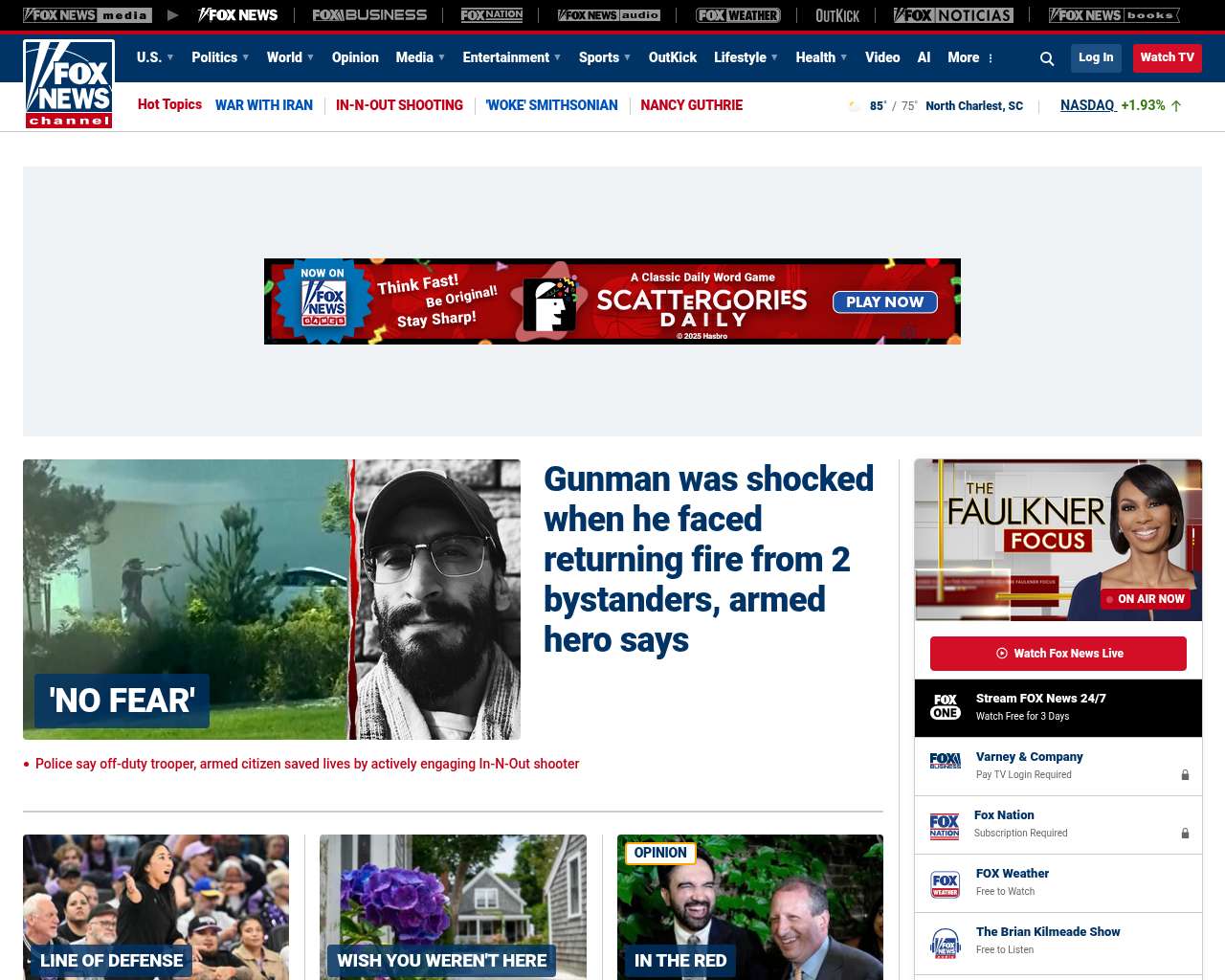
Task: Select the 'WOKE' SMITHSONIAN hot topic
Action: click(x=552, y=105)
